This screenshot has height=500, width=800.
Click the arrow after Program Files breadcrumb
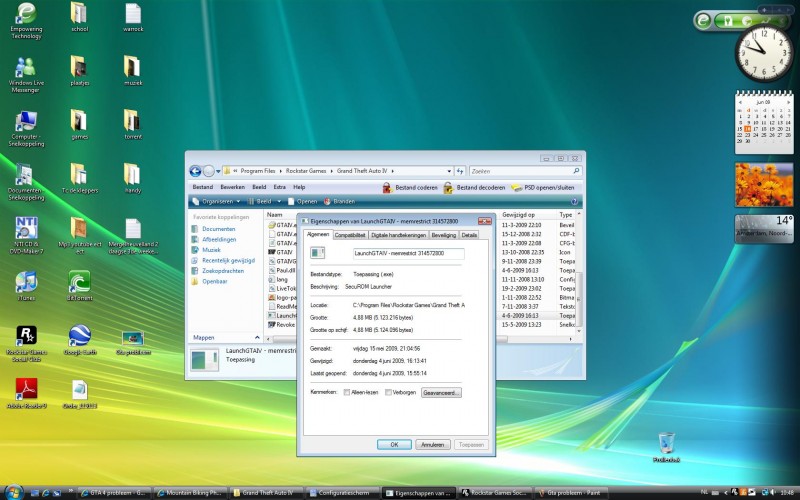coord(280,171)
